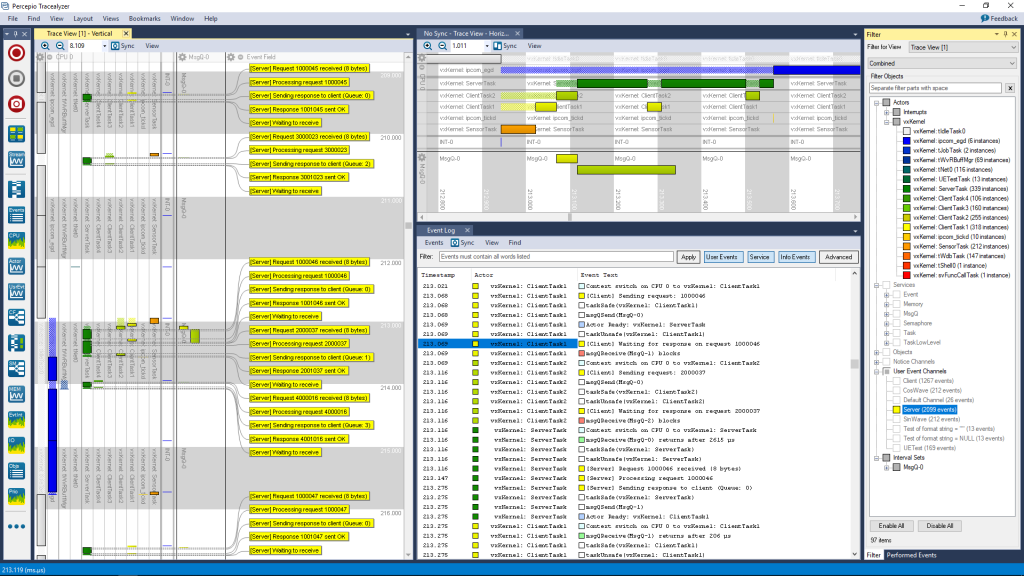Open the CF communication flow icon
The height and width of the screenshot is (576, 1024).
[16, 317]
